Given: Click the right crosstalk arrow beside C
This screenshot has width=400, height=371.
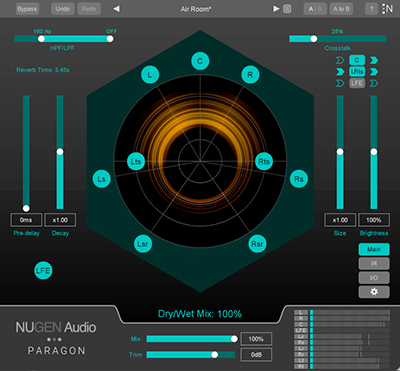Looking at the screenshot, I should pyautogui.click(x=374, y=60).
